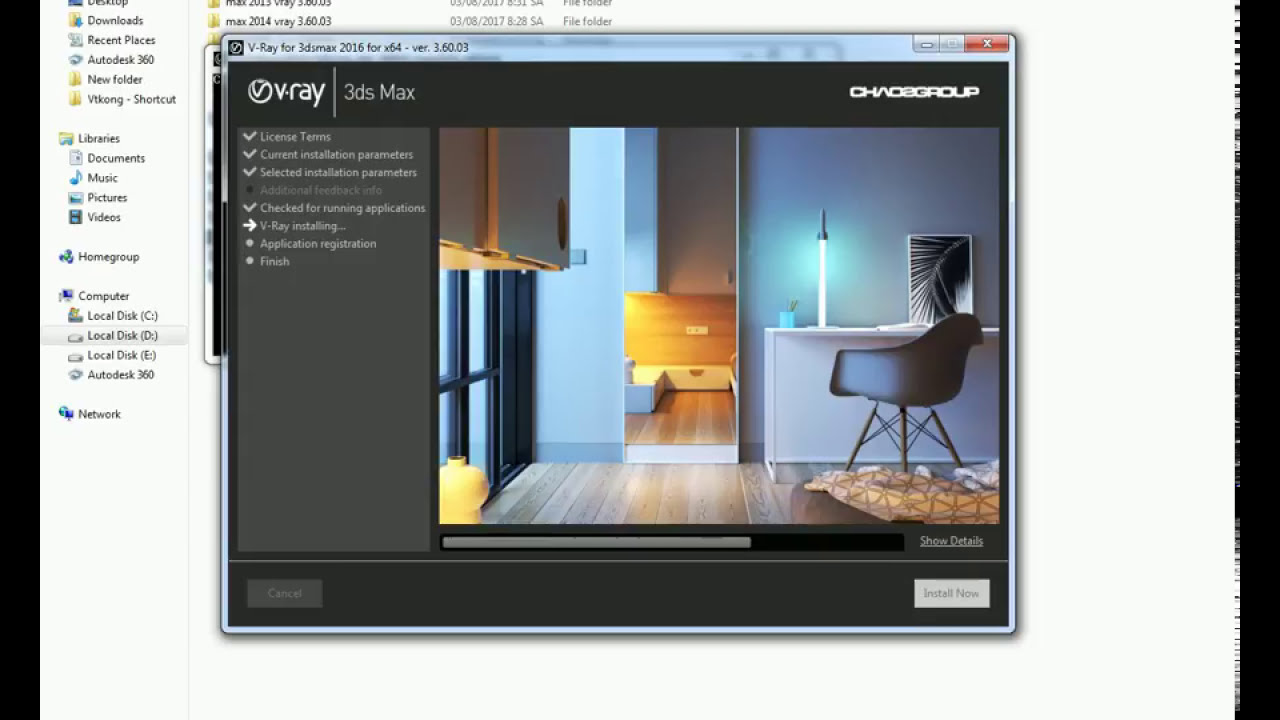
Task: Open Local Disk (E:)
Action: pos(121,355)
